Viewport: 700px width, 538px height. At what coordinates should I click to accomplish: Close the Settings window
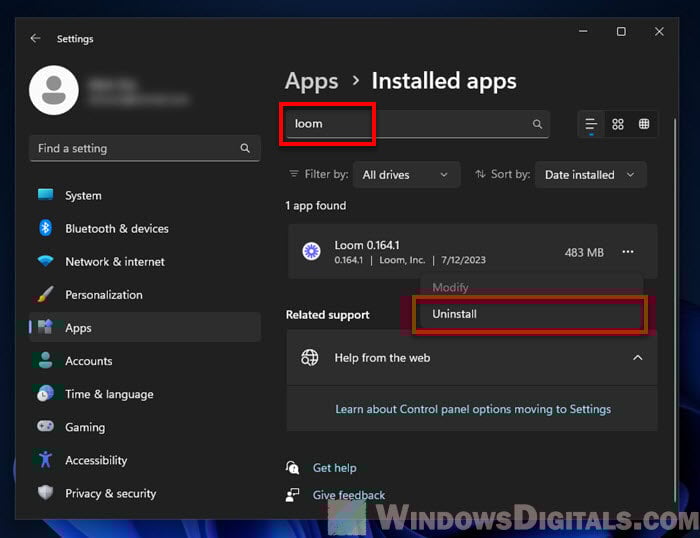click(x=659, y=32)
